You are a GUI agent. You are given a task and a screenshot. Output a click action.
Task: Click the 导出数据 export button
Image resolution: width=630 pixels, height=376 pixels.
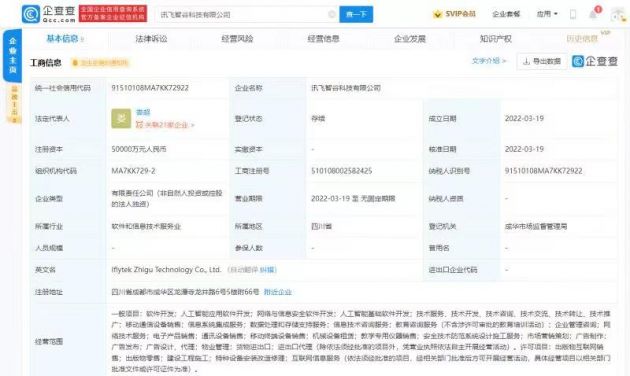click(542, 61)
